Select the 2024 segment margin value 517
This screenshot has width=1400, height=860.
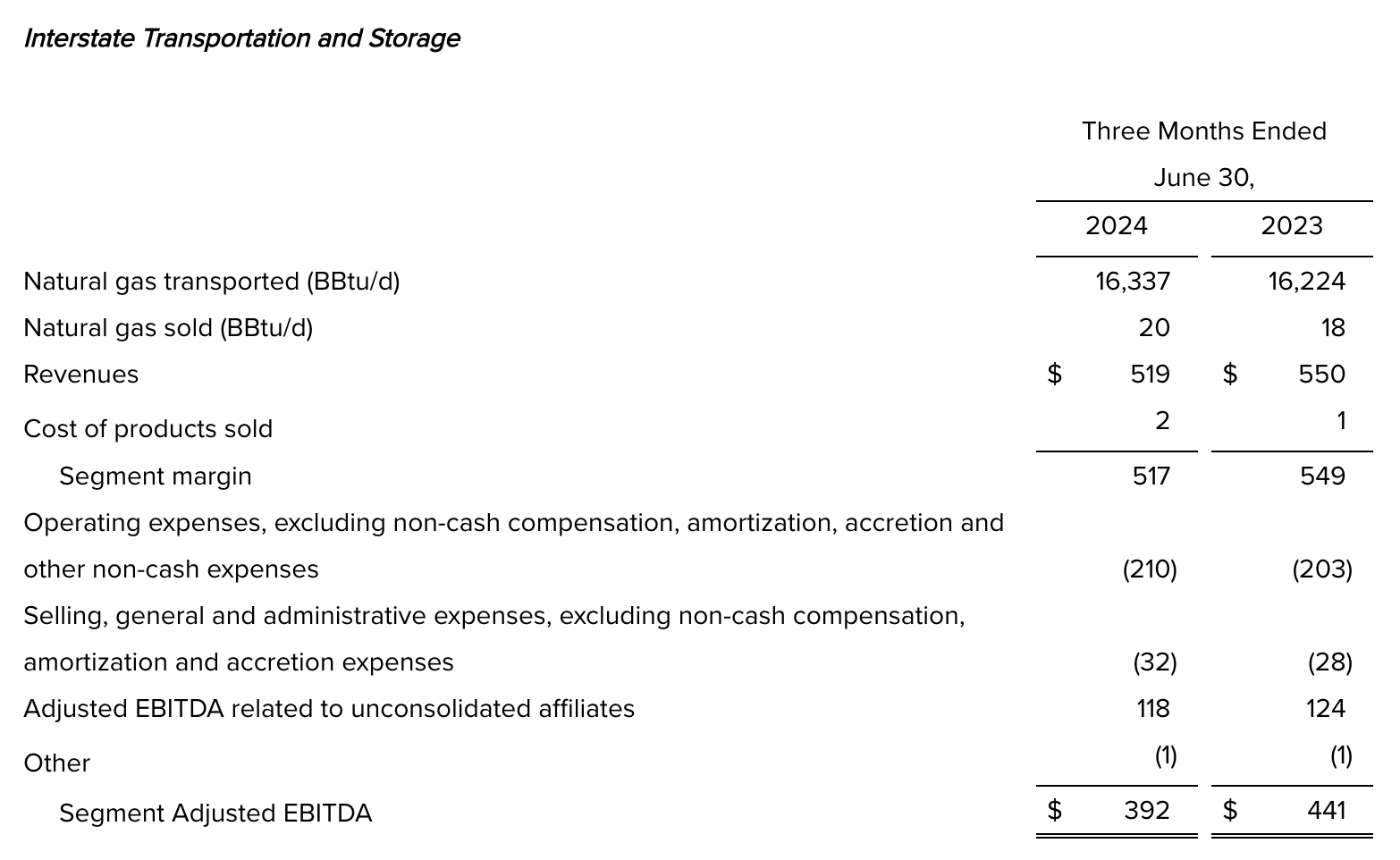1151,476
